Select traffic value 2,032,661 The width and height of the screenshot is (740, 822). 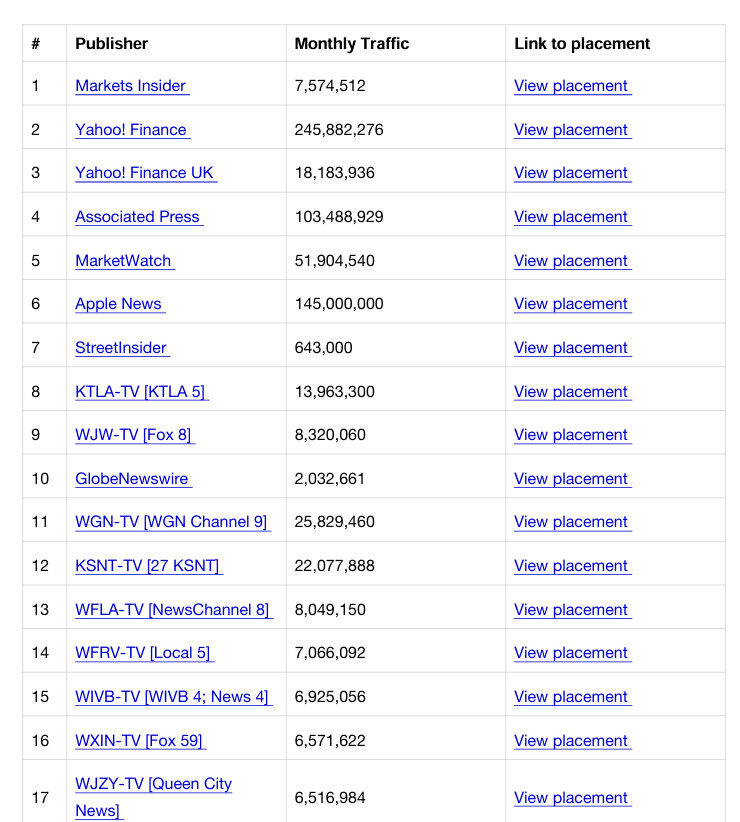330,479
